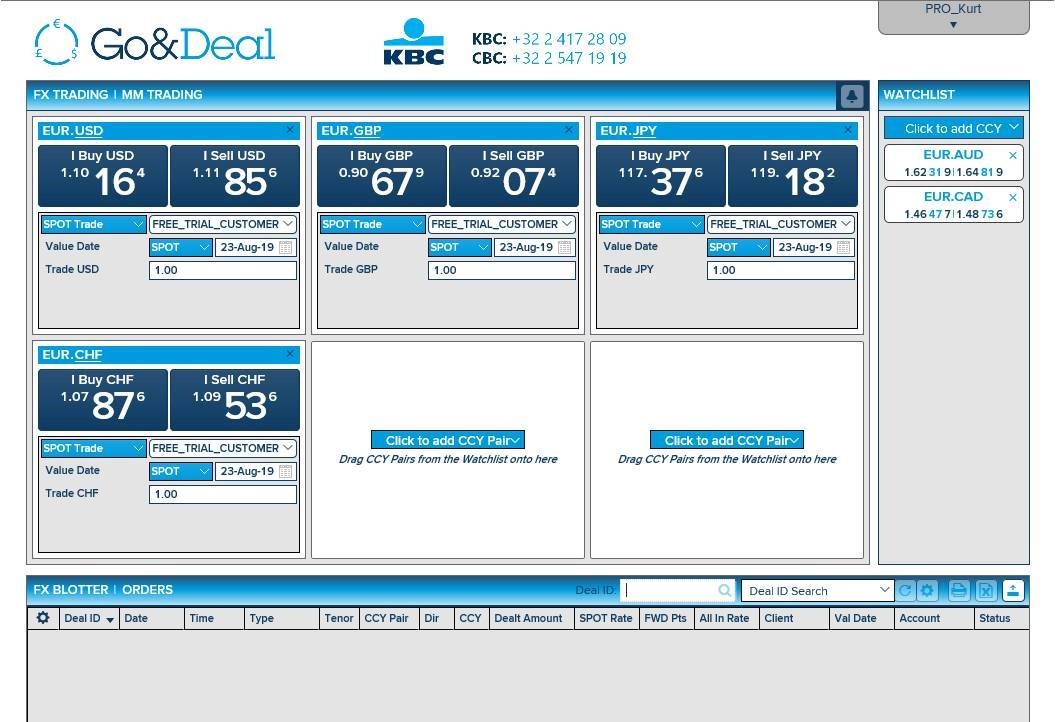Open calendar picker in EUR.USD tile
The width and height of the screenshot is (1055, 722).
[286, 248]
